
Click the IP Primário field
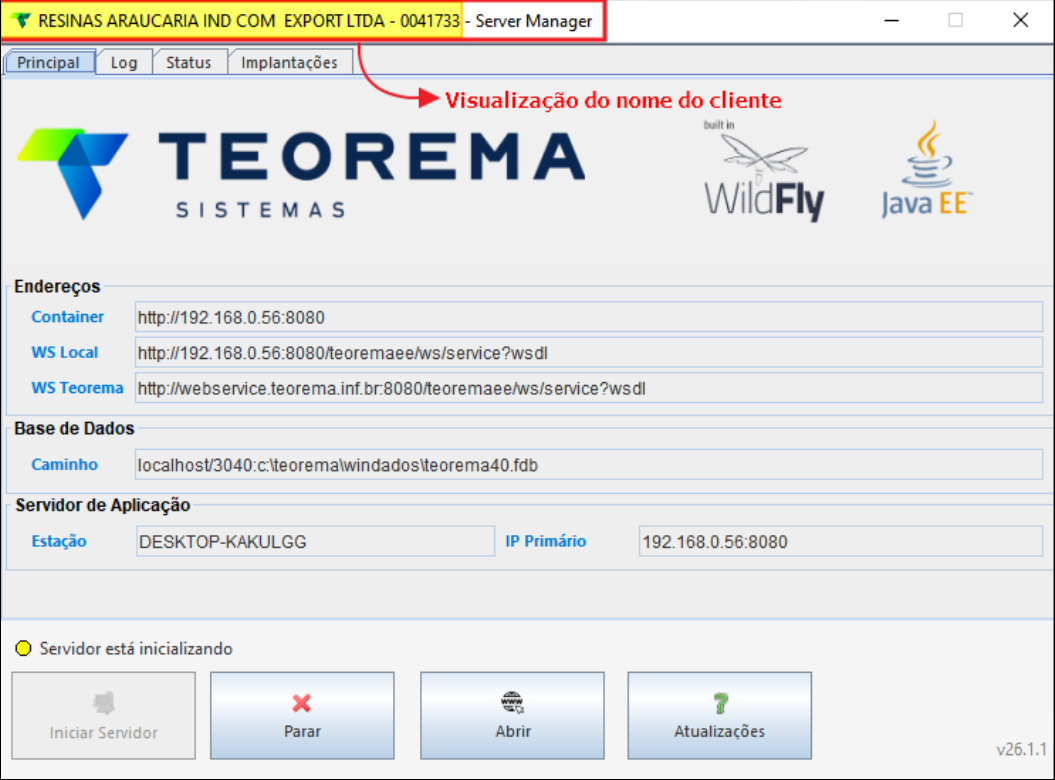point(840,541)
